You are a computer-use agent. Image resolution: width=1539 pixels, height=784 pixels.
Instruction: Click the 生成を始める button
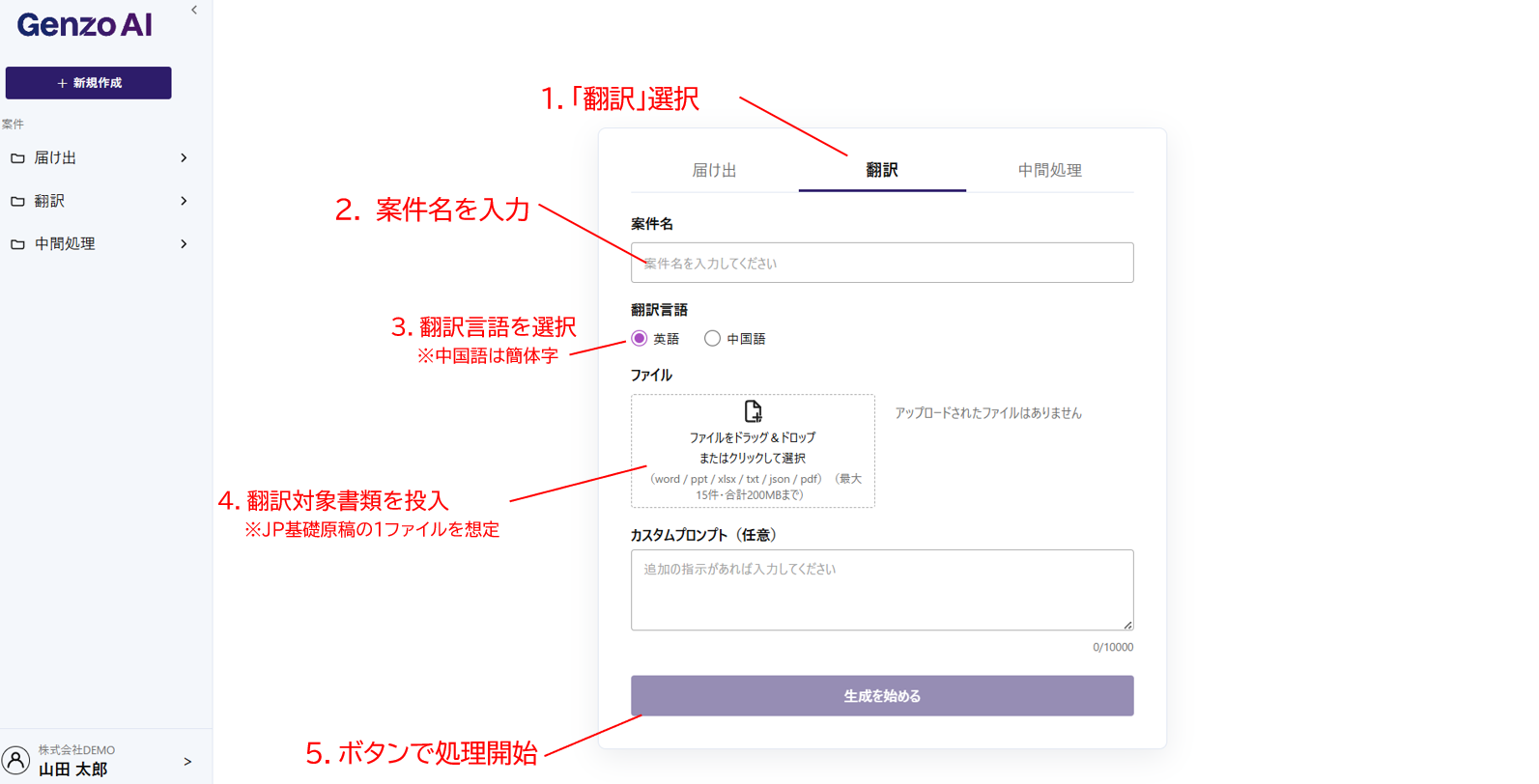coord(882,696)
